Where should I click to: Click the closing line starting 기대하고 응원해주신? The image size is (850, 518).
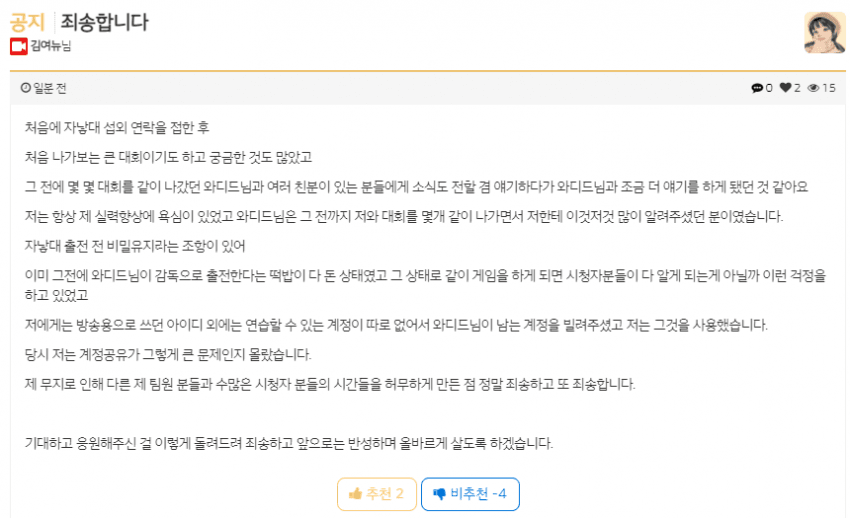click(x=288, y=444)
